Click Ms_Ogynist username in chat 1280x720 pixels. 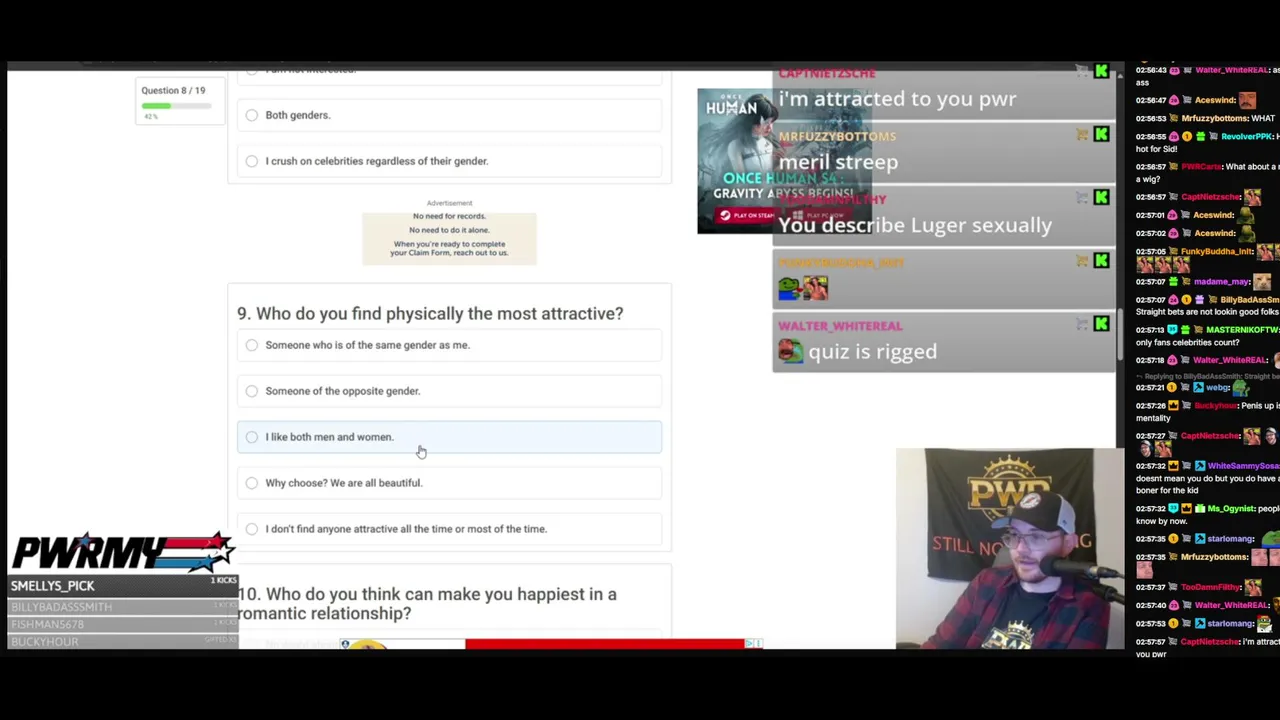pyautogui.click(x=1232, y=510)
